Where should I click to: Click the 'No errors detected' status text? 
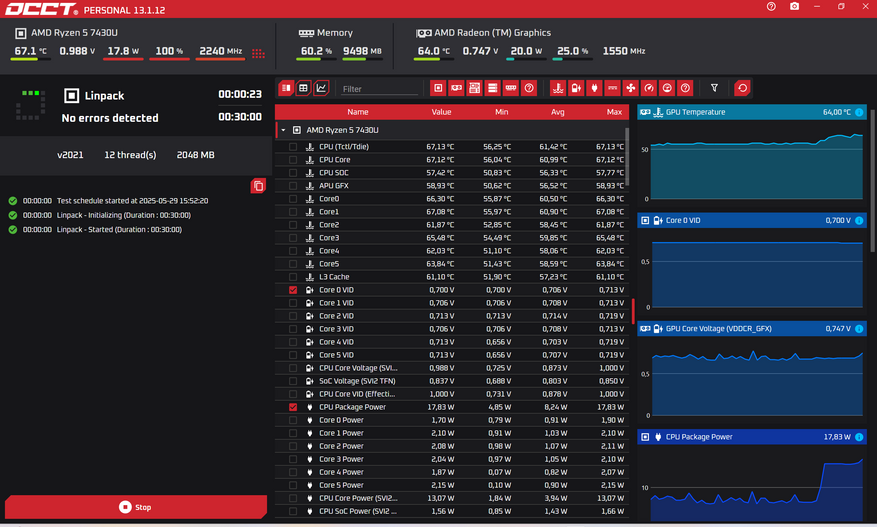[x=110, y=118]
